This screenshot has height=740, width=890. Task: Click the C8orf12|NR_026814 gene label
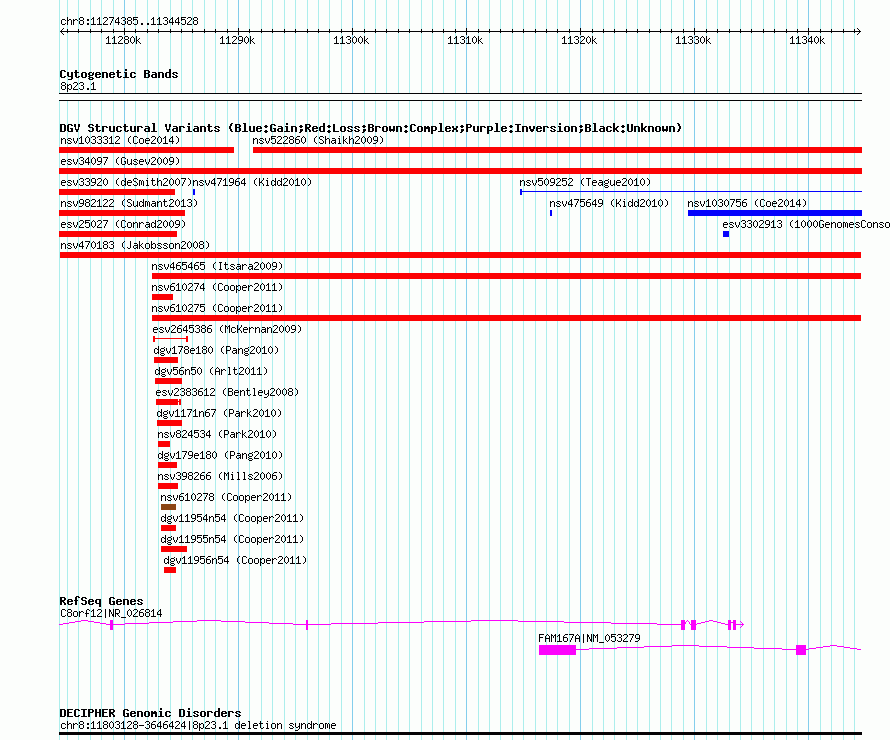point(110,613)
